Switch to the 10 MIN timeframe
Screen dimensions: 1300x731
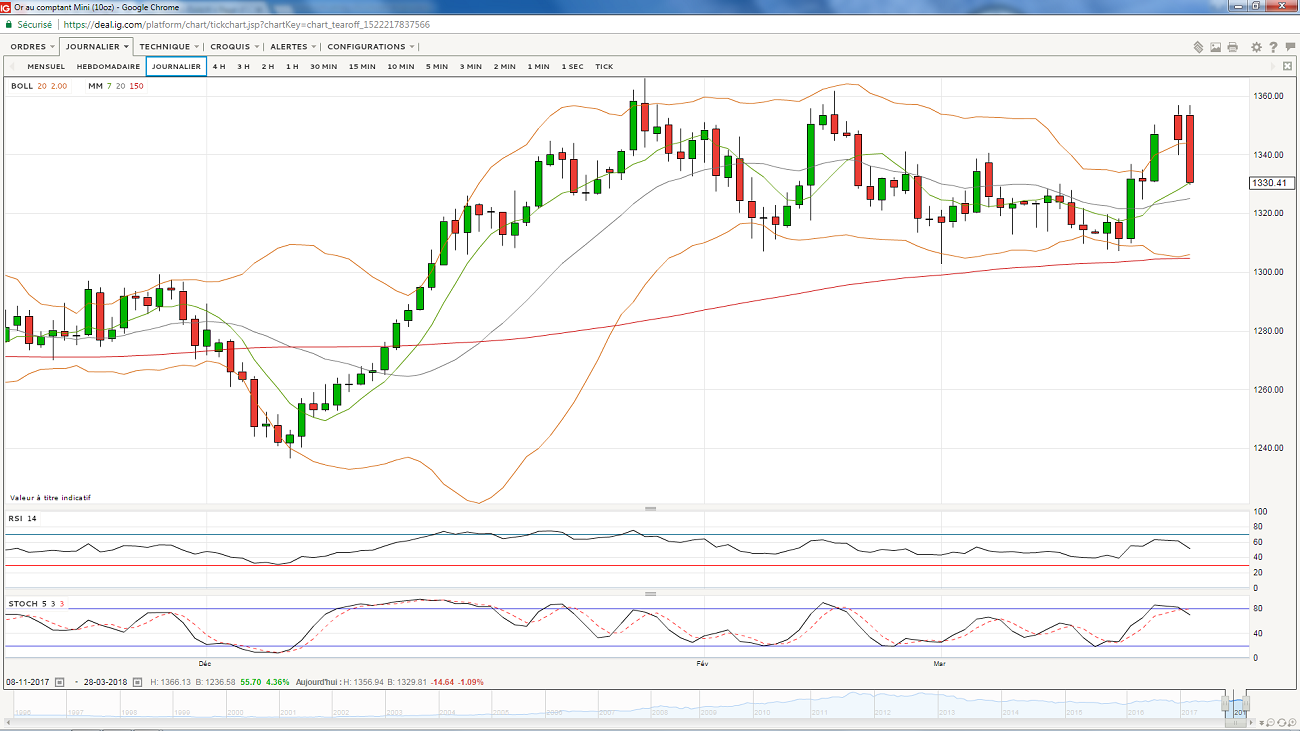400,67
